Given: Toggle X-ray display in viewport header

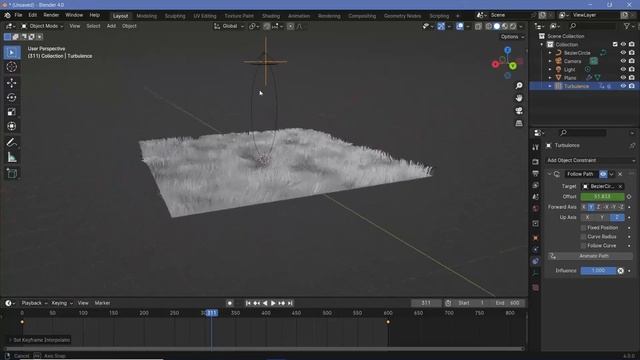Looking at the screenshot, I should 478,26.
